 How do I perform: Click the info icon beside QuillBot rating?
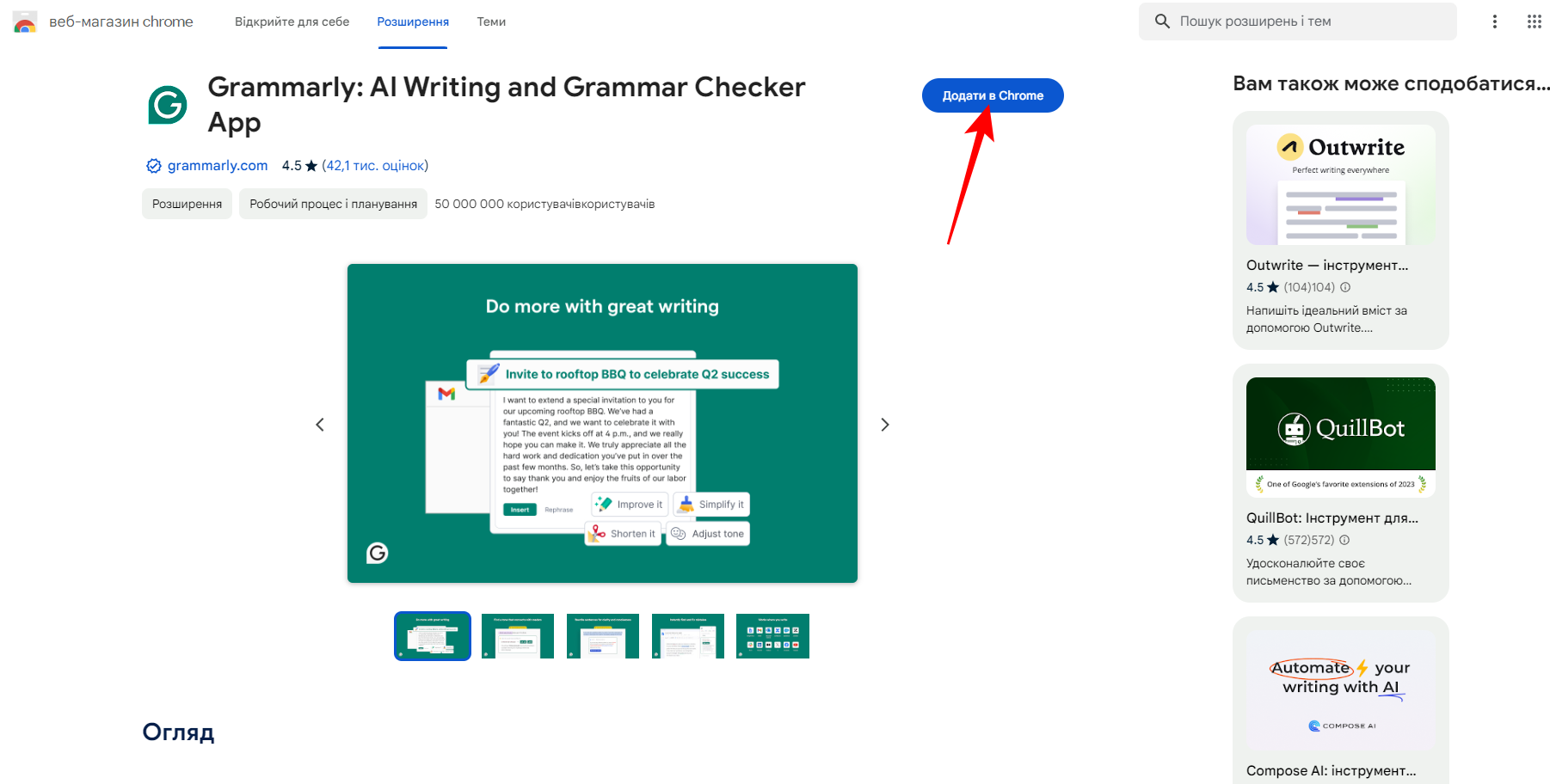click(x=1344, y=540)
